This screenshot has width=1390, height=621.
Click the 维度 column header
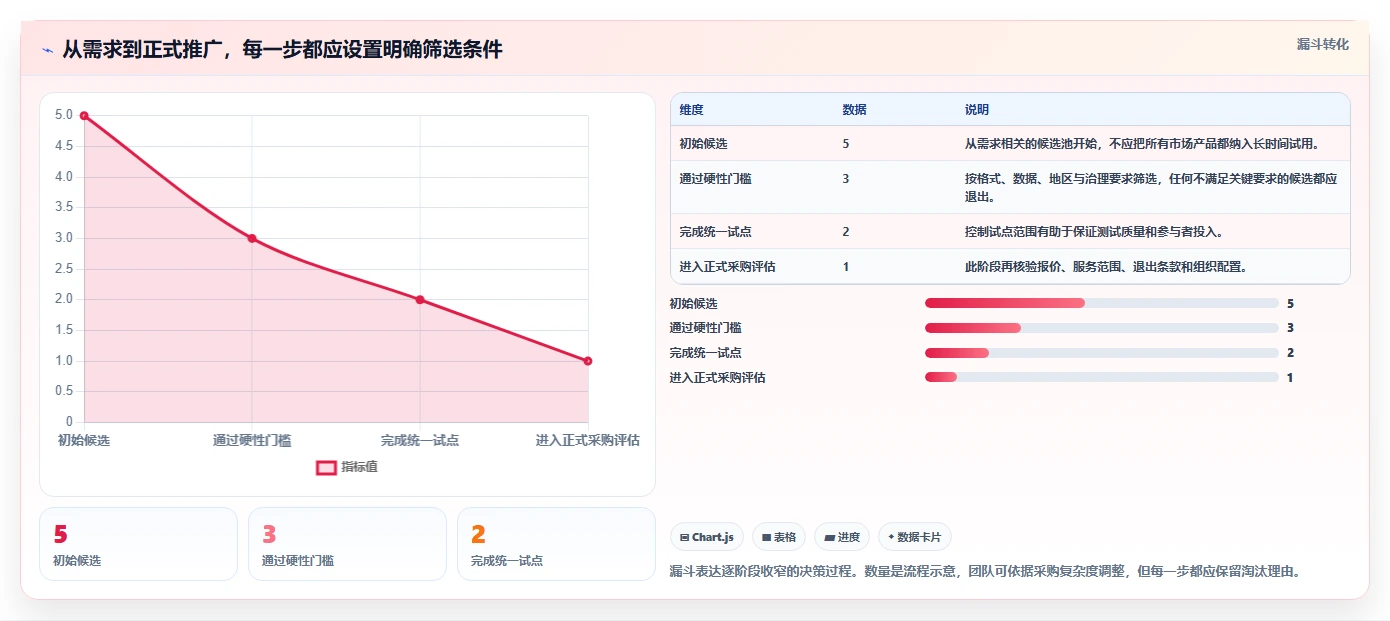pyautogui.click(x=692, y=110)
